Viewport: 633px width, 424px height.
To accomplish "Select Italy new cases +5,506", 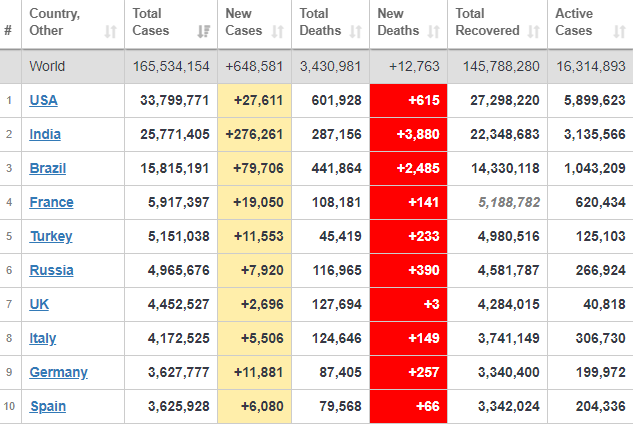I will [x=262, y=338].
